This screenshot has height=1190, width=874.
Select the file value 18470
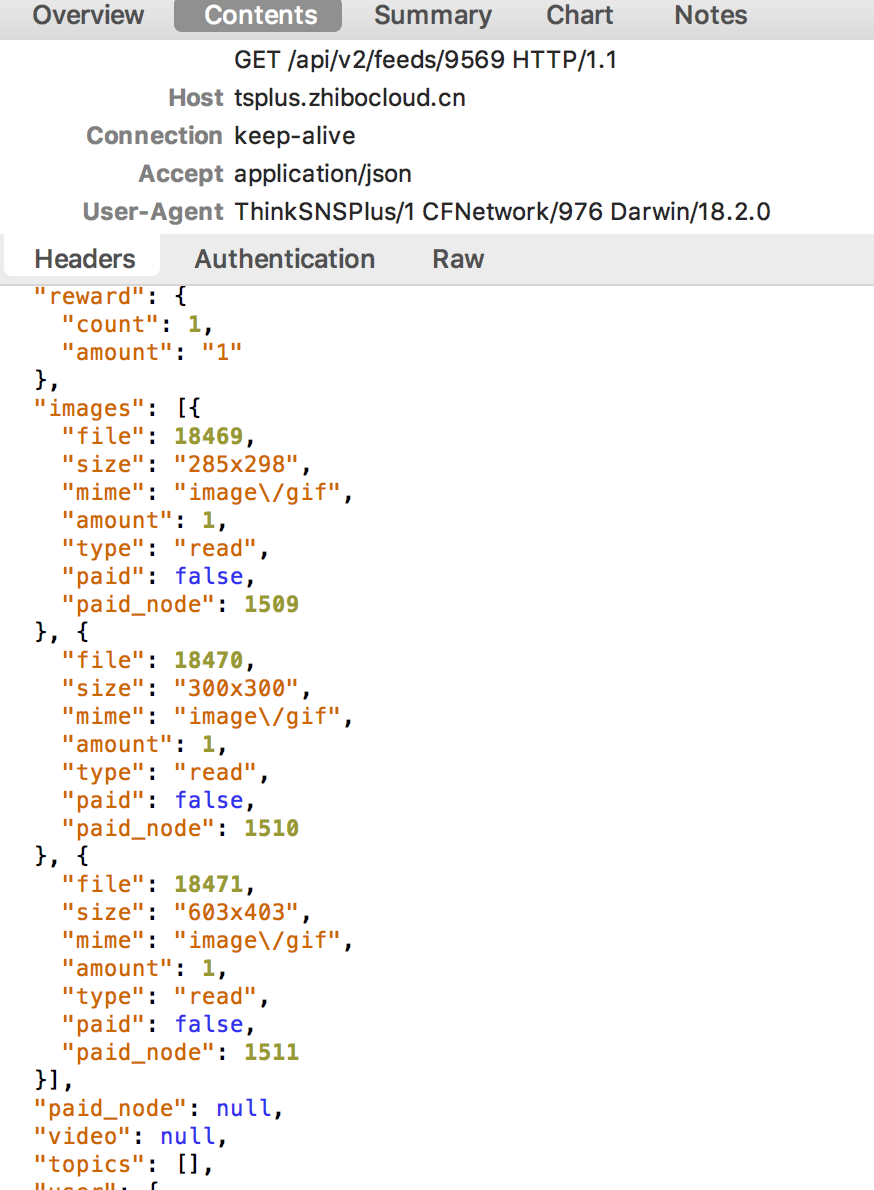(209, 660)
